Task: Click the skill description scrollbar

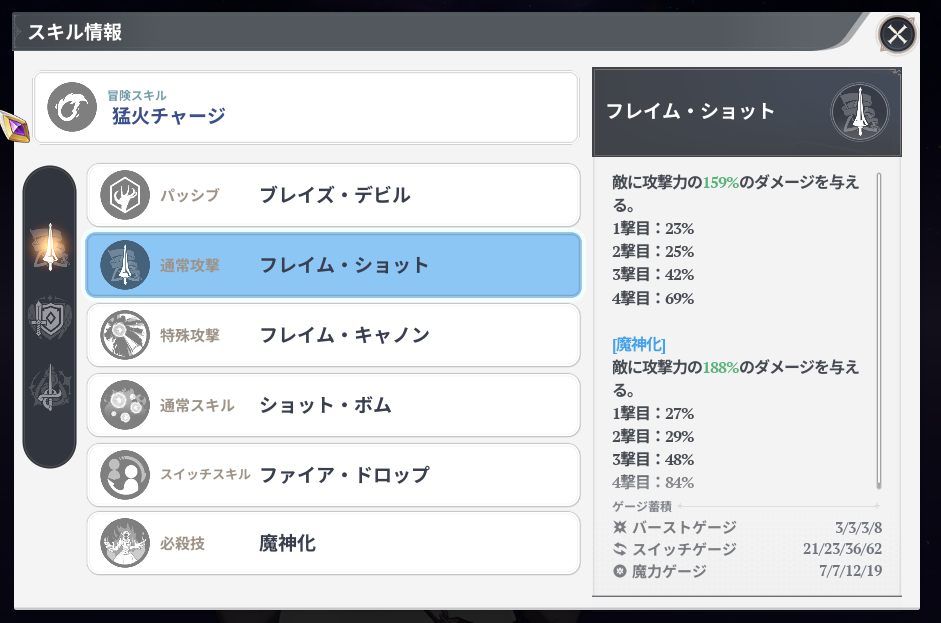Action: click(879, 330)
